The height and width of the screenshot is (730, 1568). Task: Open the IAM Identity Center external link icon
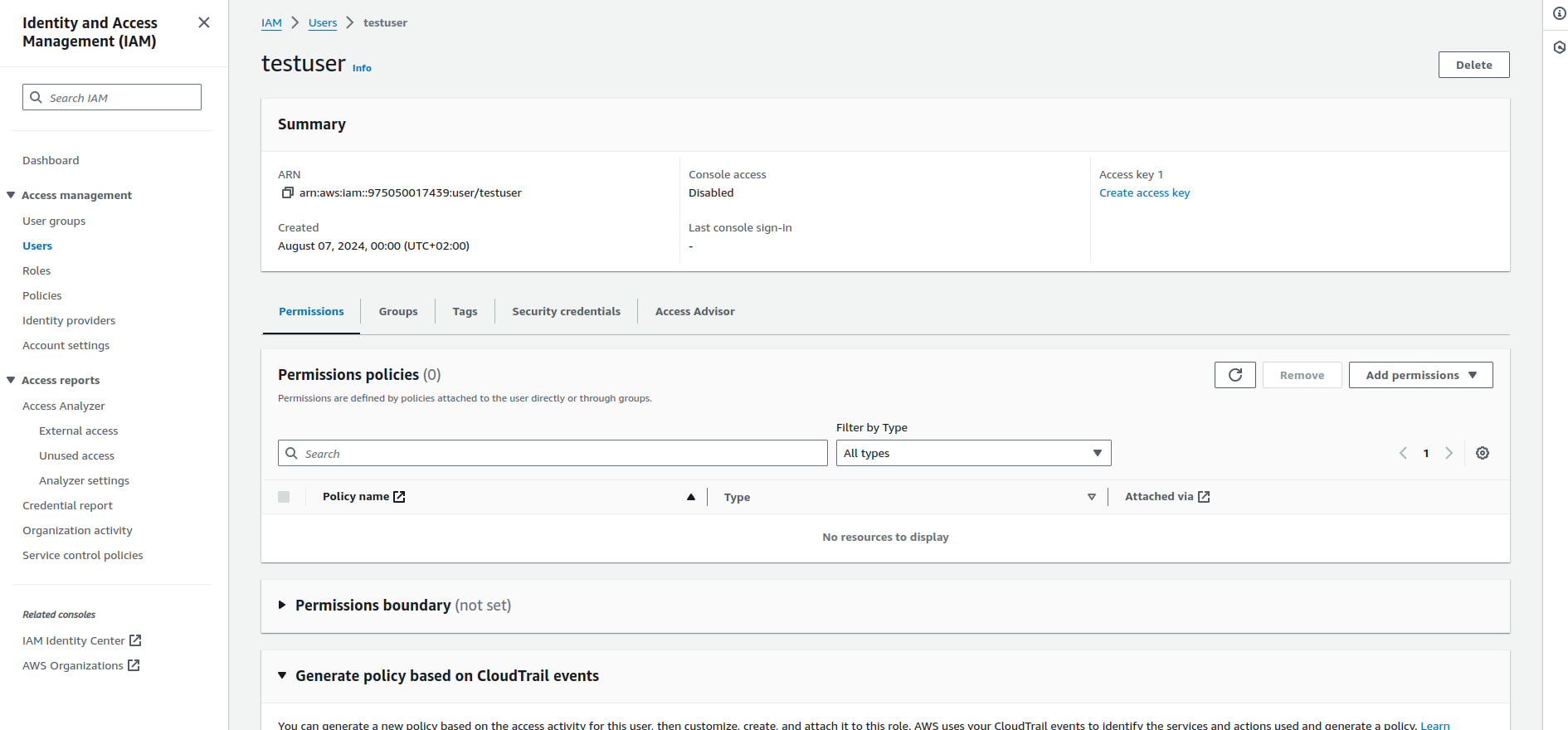tap(135, 640)
